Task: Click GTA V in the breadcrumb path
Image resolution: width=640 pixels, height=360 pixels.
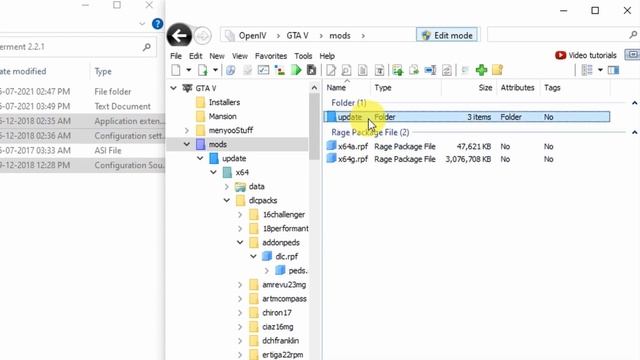Action: coord(297,36)
